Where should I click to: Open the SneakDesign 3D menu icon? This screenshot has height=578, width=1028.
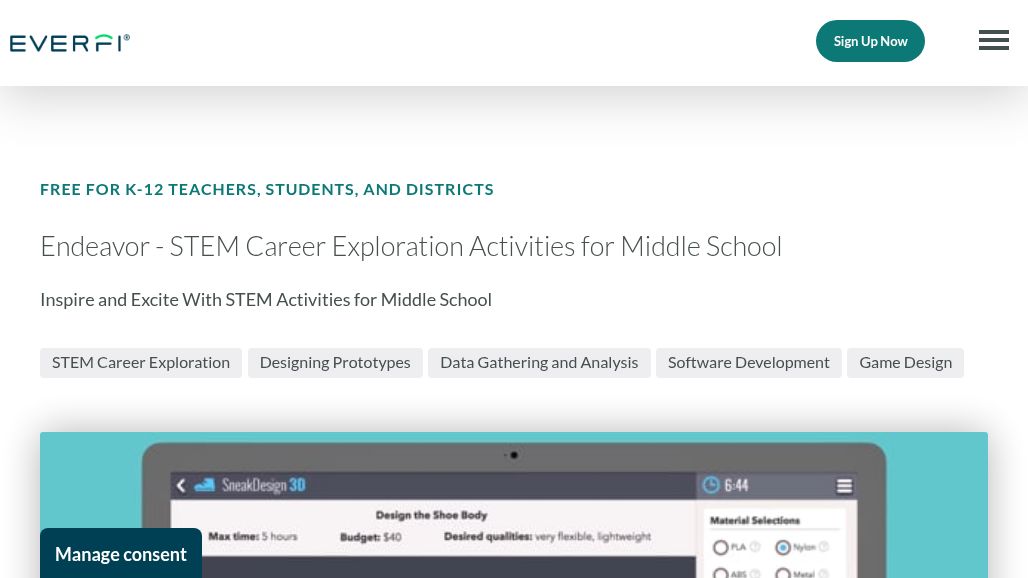(844, 486)
